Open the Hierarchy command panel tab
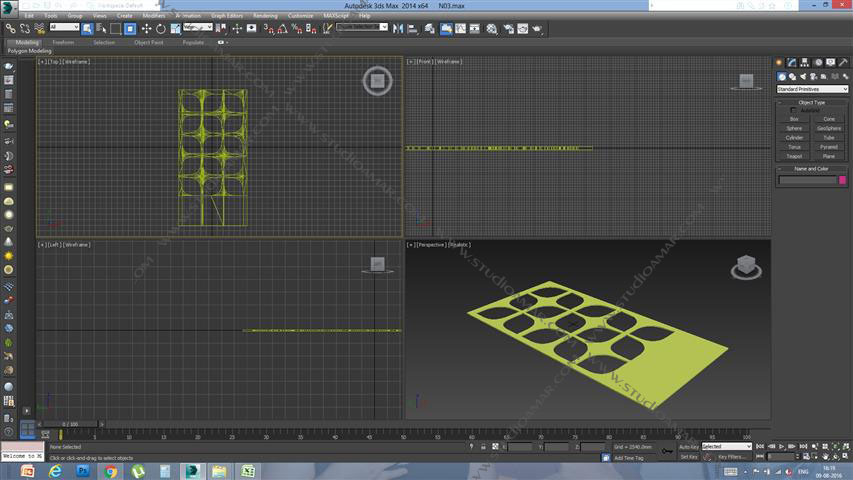 coord(804,63)
